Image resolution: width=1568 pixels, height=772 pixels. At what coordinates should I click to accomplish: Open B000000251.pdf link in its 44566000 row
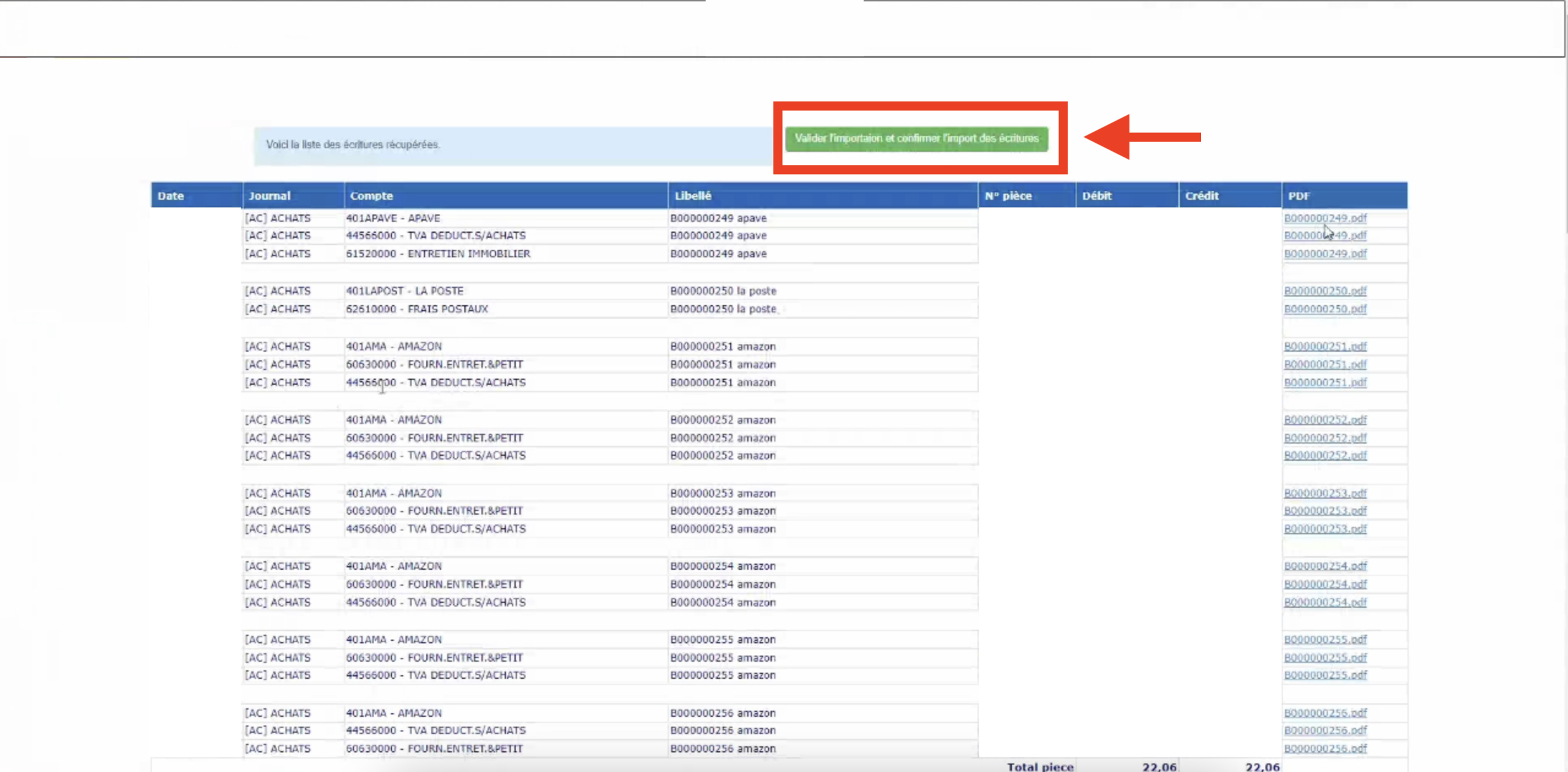click(1325, 382)
